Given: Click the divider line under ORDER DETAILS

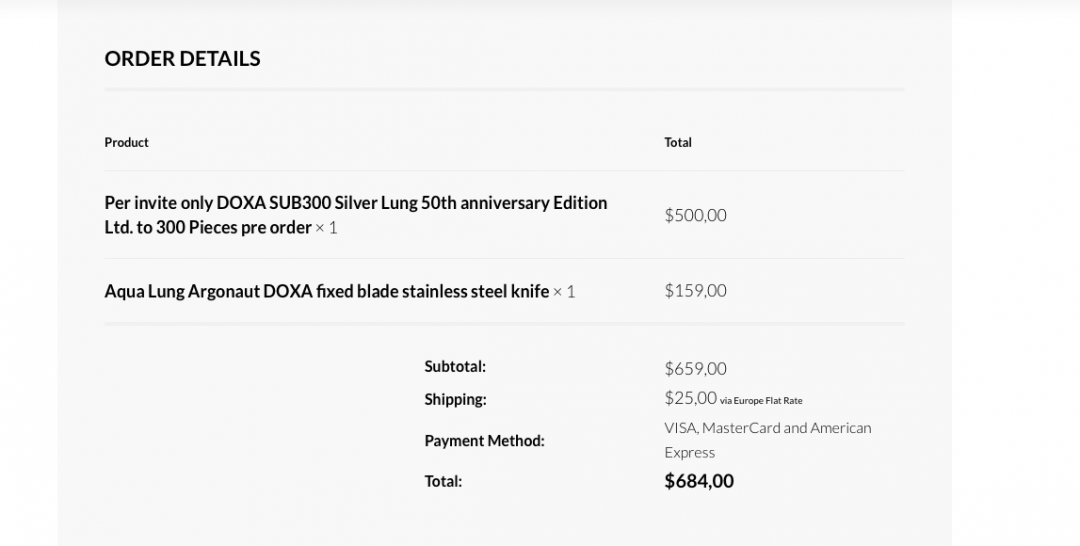Looking at the screenshot, I should point(504,90).
